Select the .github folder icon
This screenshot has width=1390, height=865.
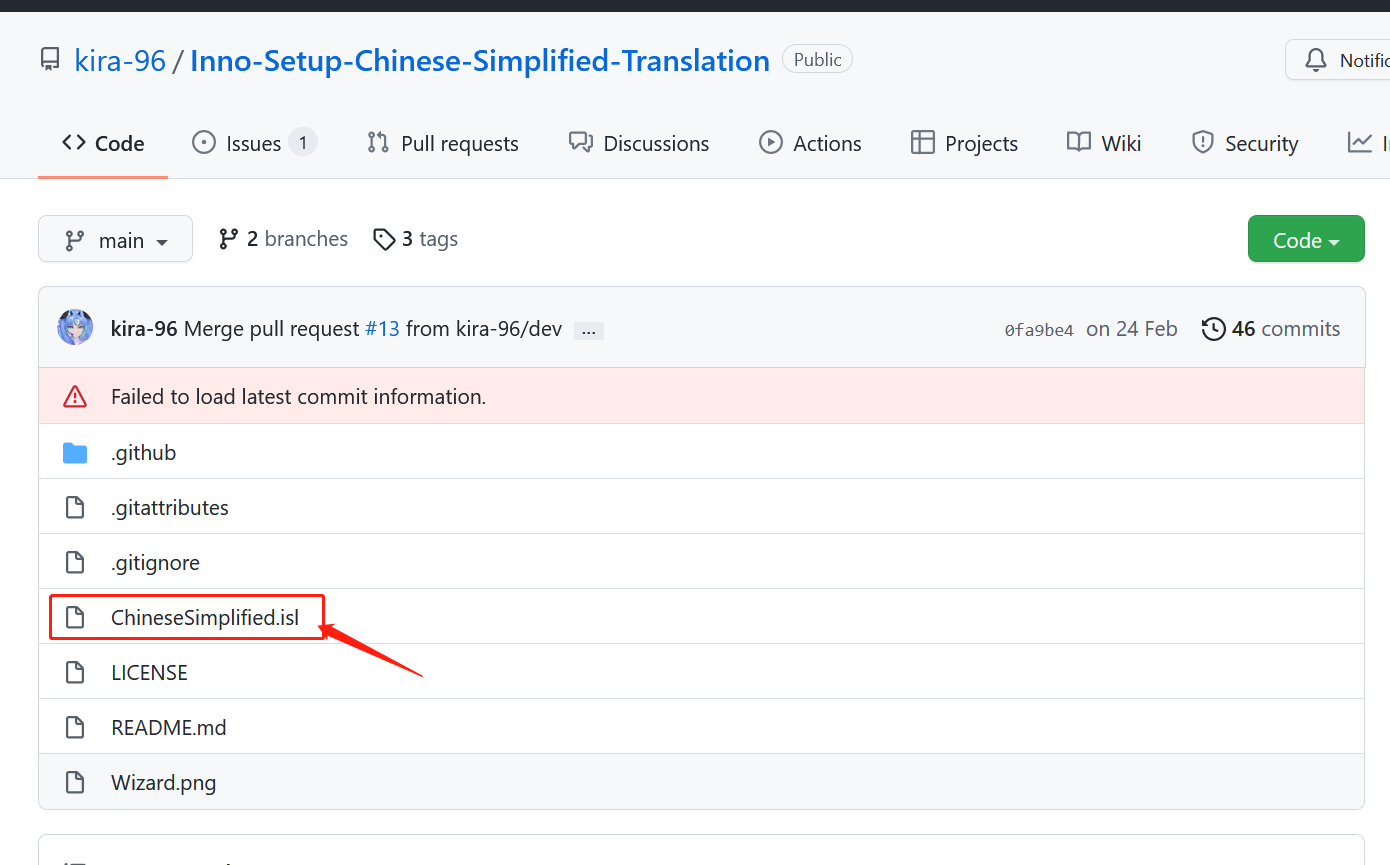[75, 452]
